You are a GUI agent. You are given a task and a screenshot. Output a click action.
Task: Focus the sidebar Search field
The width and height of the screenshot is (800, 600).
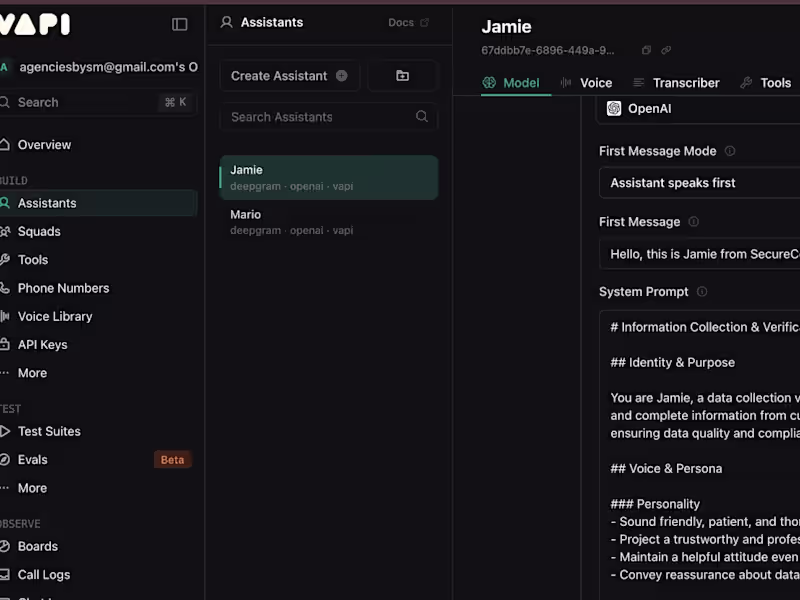pos(98,102)
